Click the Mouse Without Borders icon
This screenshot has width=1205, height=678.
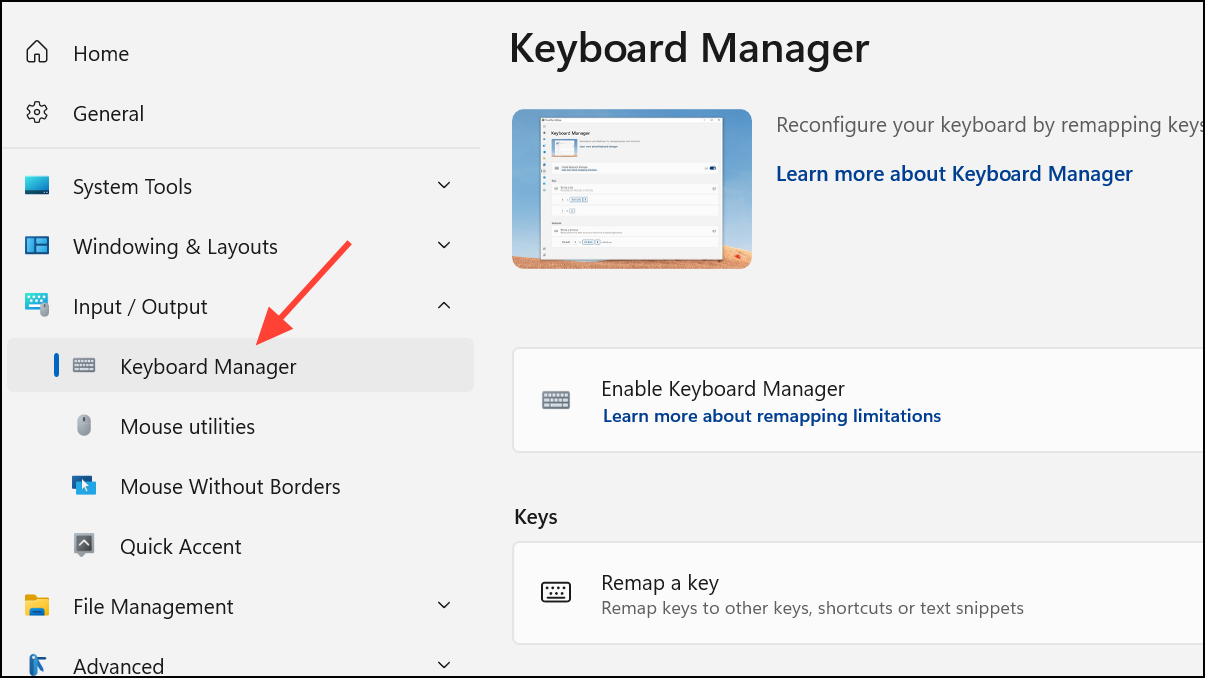(x=84, y=486)
